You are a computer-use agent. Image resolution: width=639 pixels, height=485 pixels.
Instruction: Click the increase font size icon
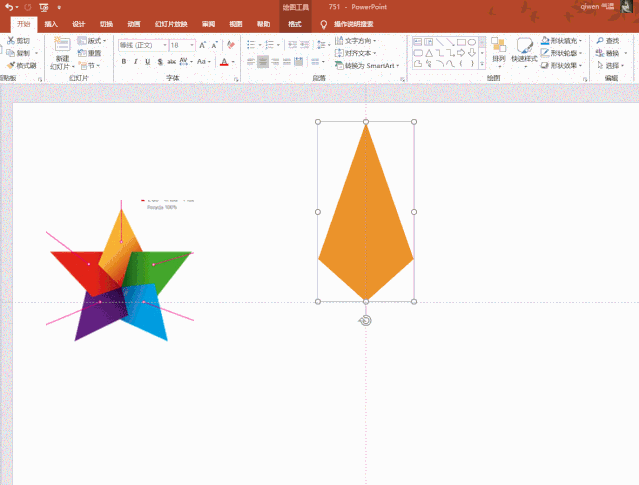pyautogui.click(x=203, y=45)
